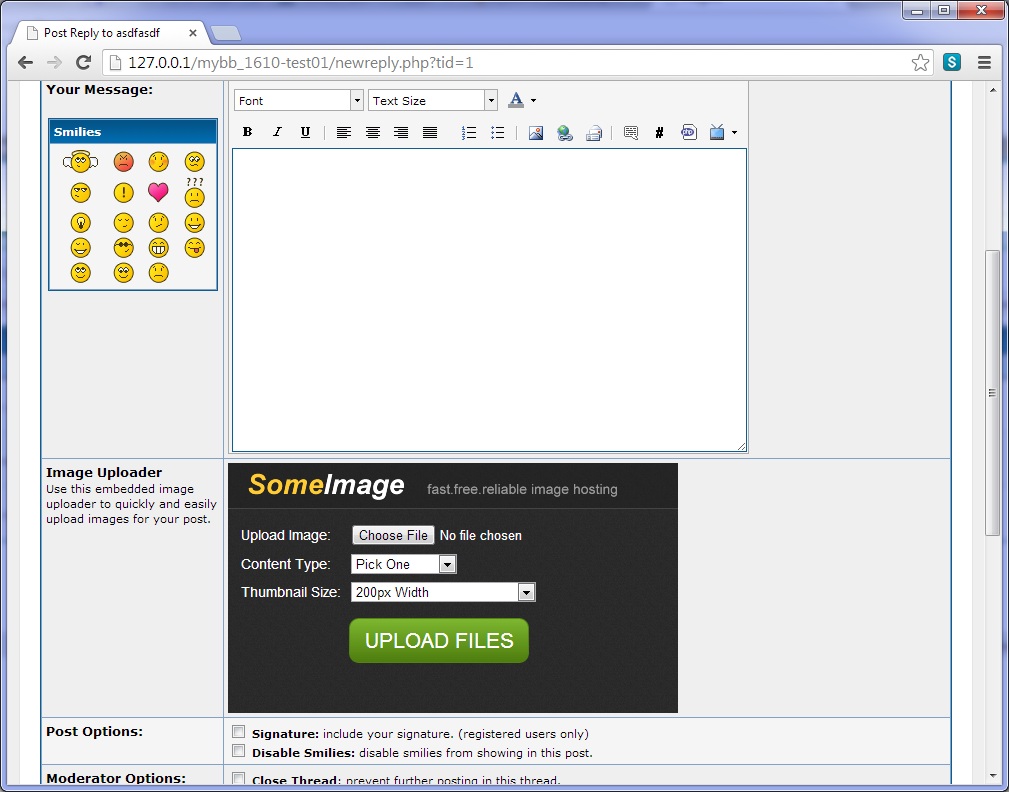The width and height of the screenshot is (1009, 792).
Task: Center align the message text
Action: point(372,132)
